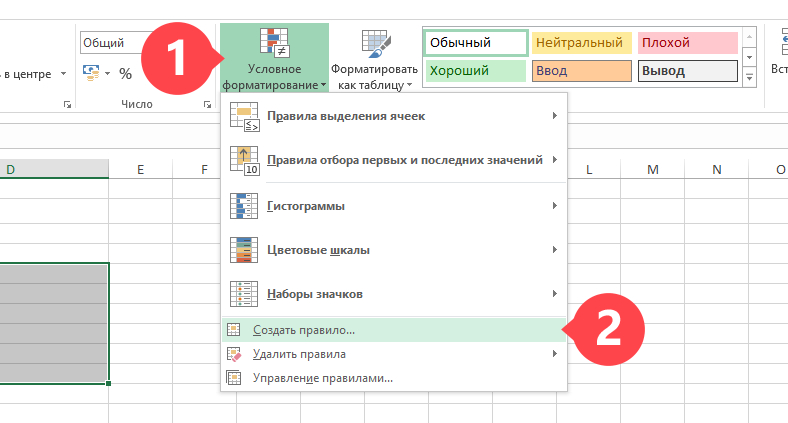Select column M header
The width and height of the screenshot is (788, 423).
(653, 170)
